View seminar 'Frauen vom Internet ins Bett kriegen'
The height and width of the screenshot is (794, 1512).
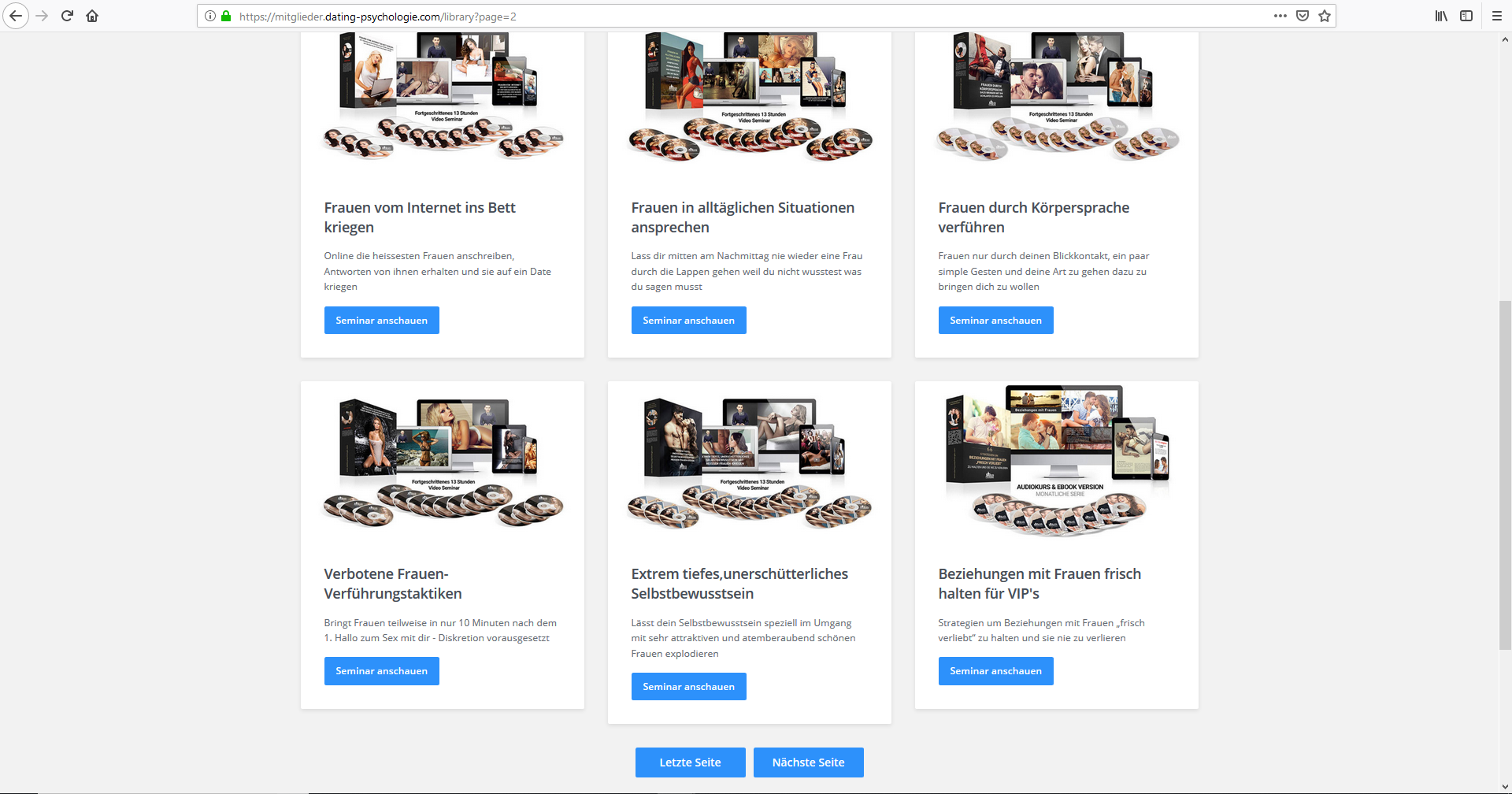coord(381,321)
